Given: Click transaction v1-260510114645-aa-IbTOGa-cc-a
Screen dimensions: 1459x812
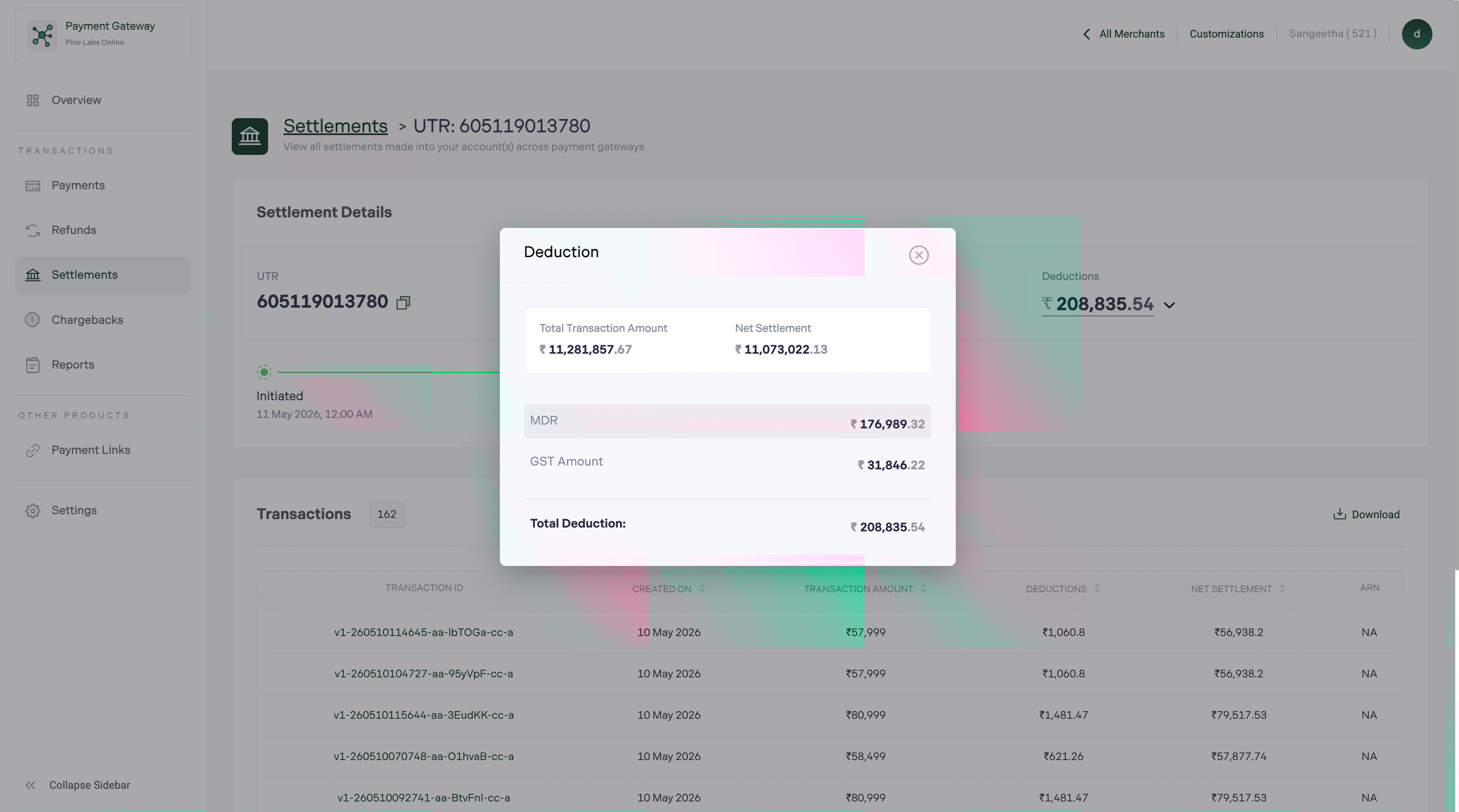Looking at the screenshot, I should coord(424,633).
